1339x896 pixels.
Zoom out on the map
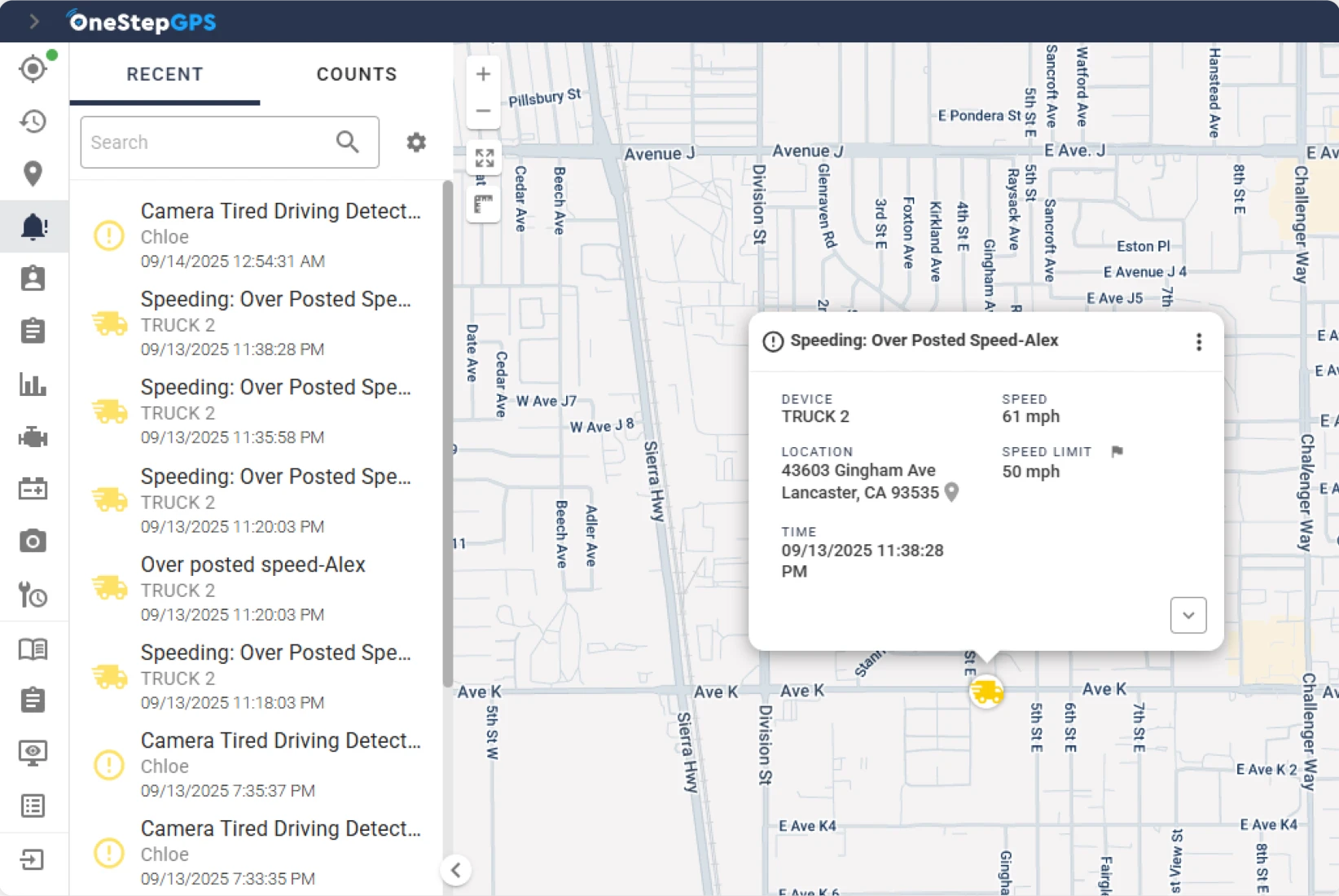483,111
